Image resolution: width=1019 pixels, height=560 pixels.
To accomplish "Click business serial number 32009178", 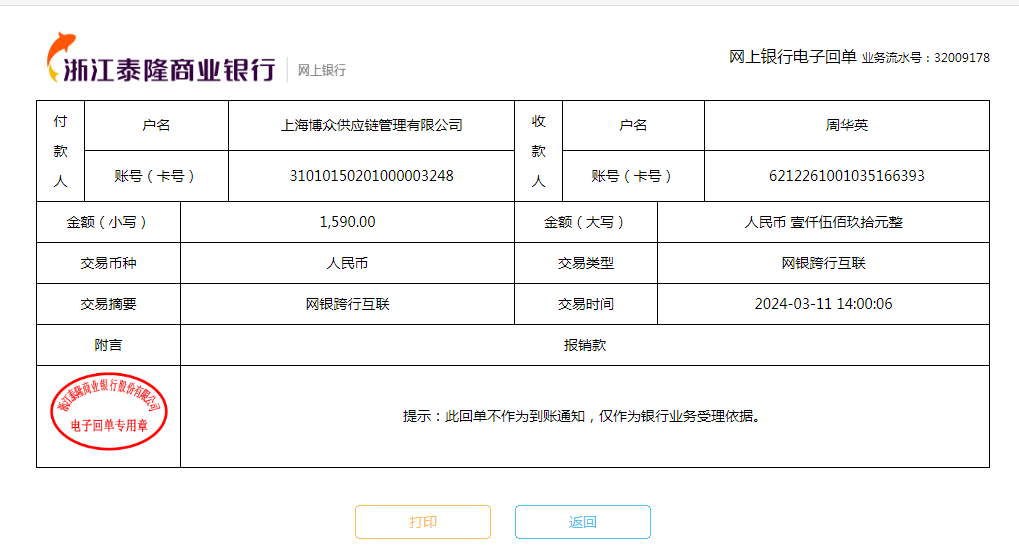I will (961, 58).
